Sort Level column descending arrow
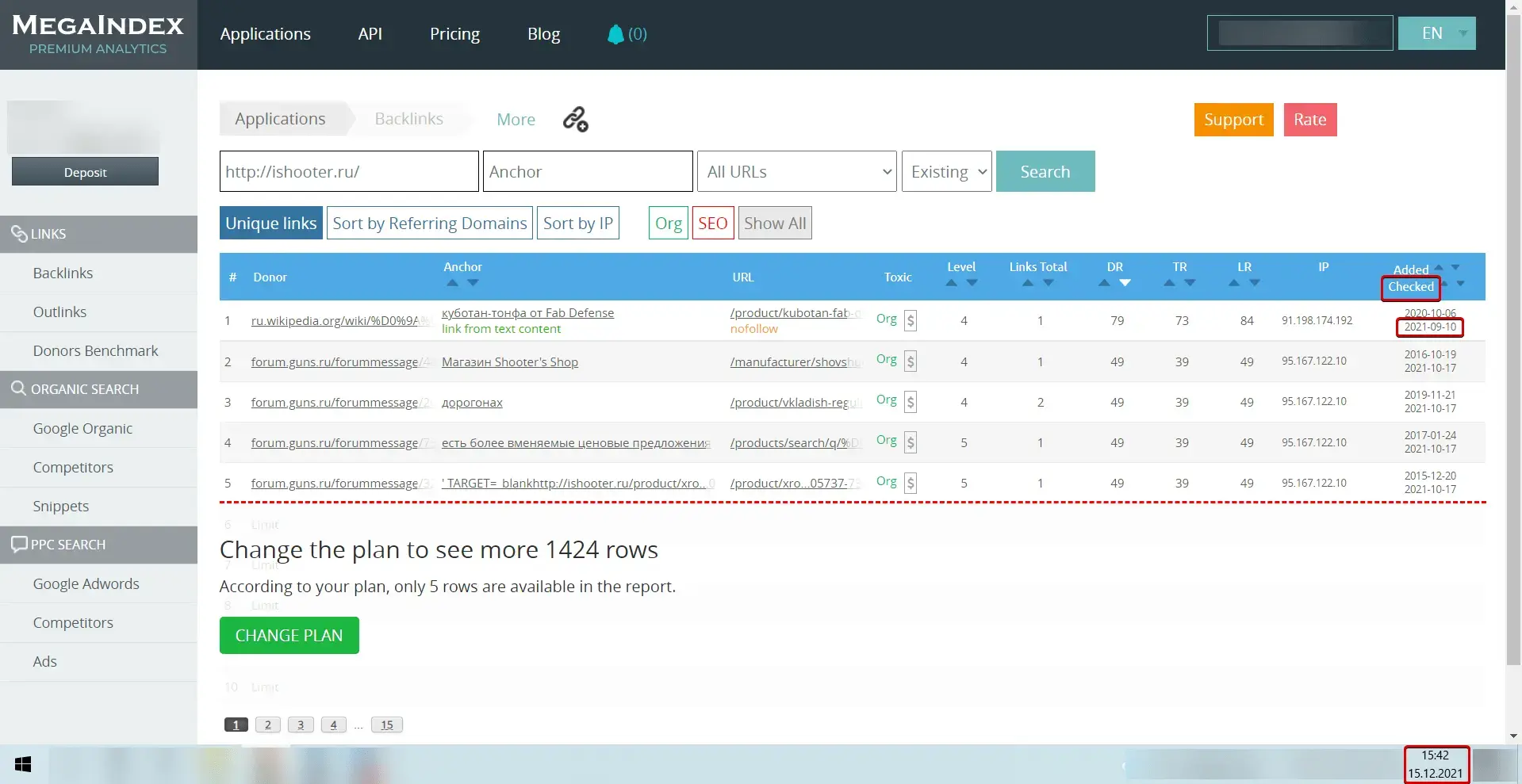Image resolution: width=1522 pixels, height=784 pixels. coord(972,283)
